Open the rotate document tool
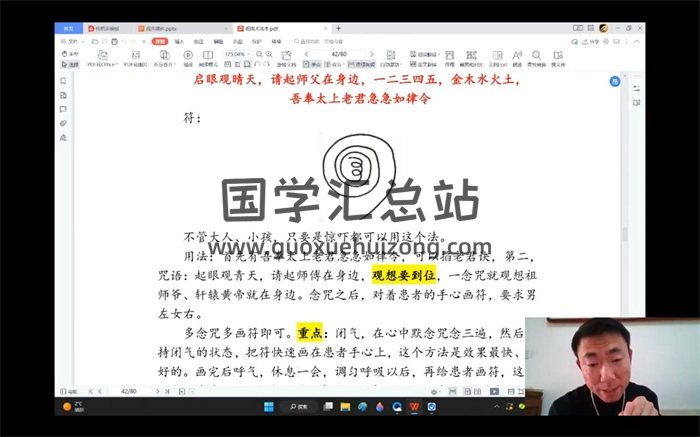 tap(286, 58)
